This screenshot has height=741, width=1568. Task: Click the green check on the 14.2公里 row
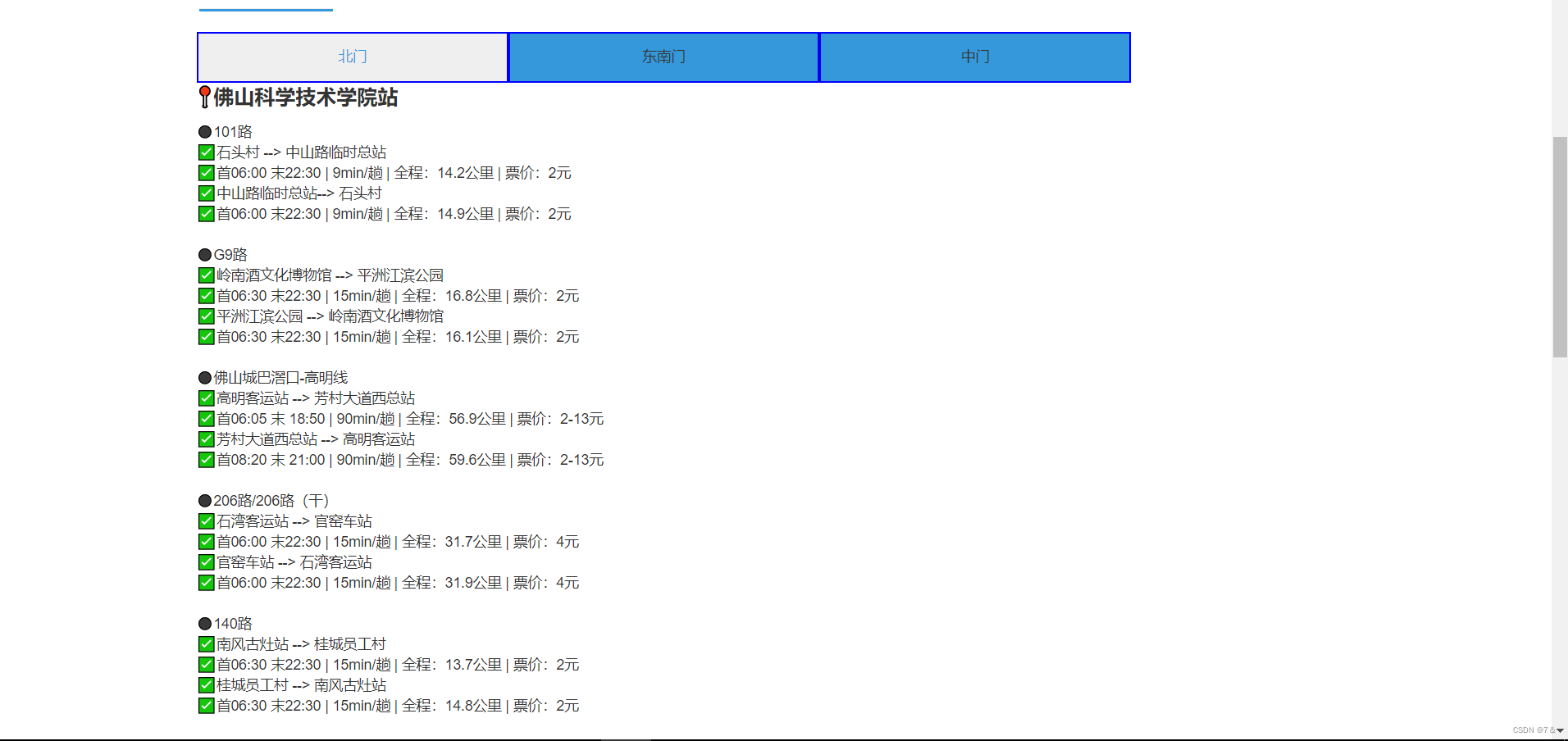click(x=207, y=173)
